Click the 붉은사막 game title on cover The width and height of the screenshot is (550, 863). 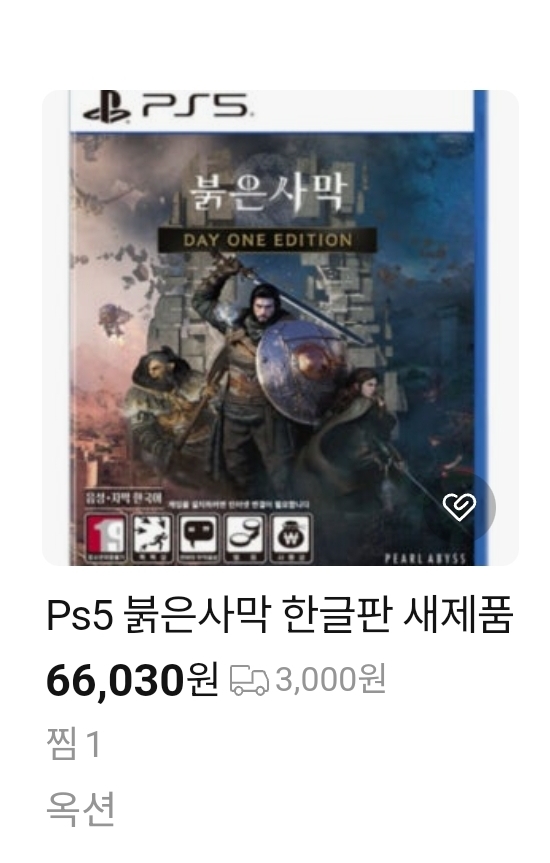tap(269, 193)
